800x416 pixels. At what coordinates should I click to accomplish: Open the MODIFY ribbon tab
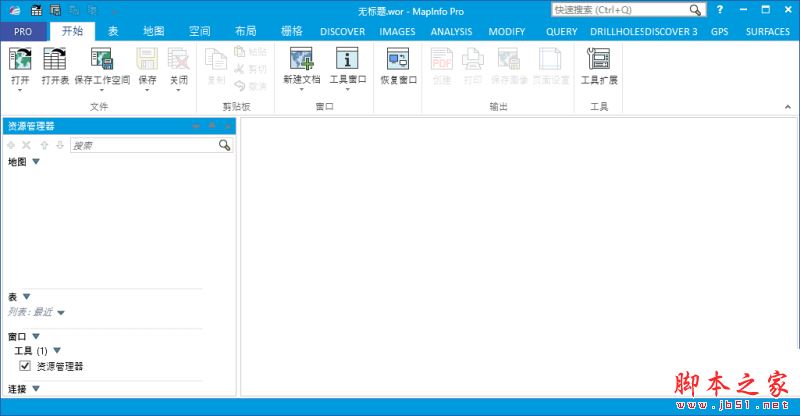pos(507,32)
